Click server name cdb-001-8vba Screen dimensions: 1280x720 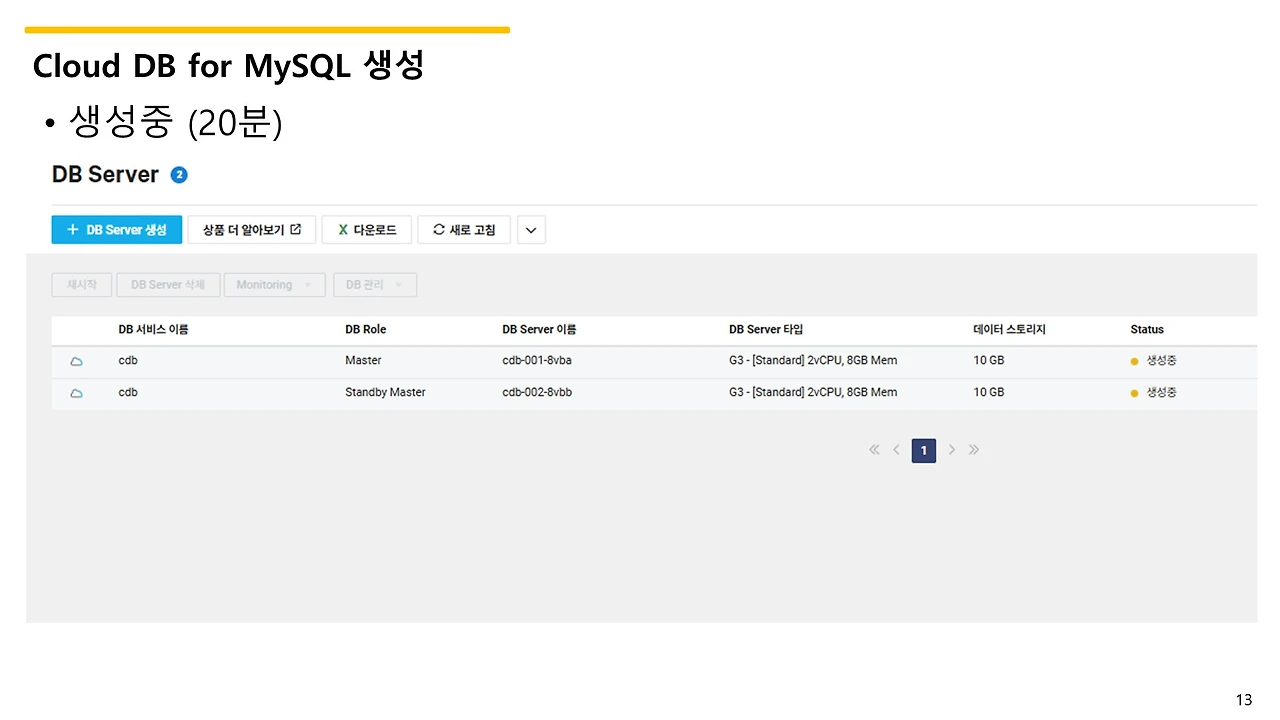(x=537, y=361)
